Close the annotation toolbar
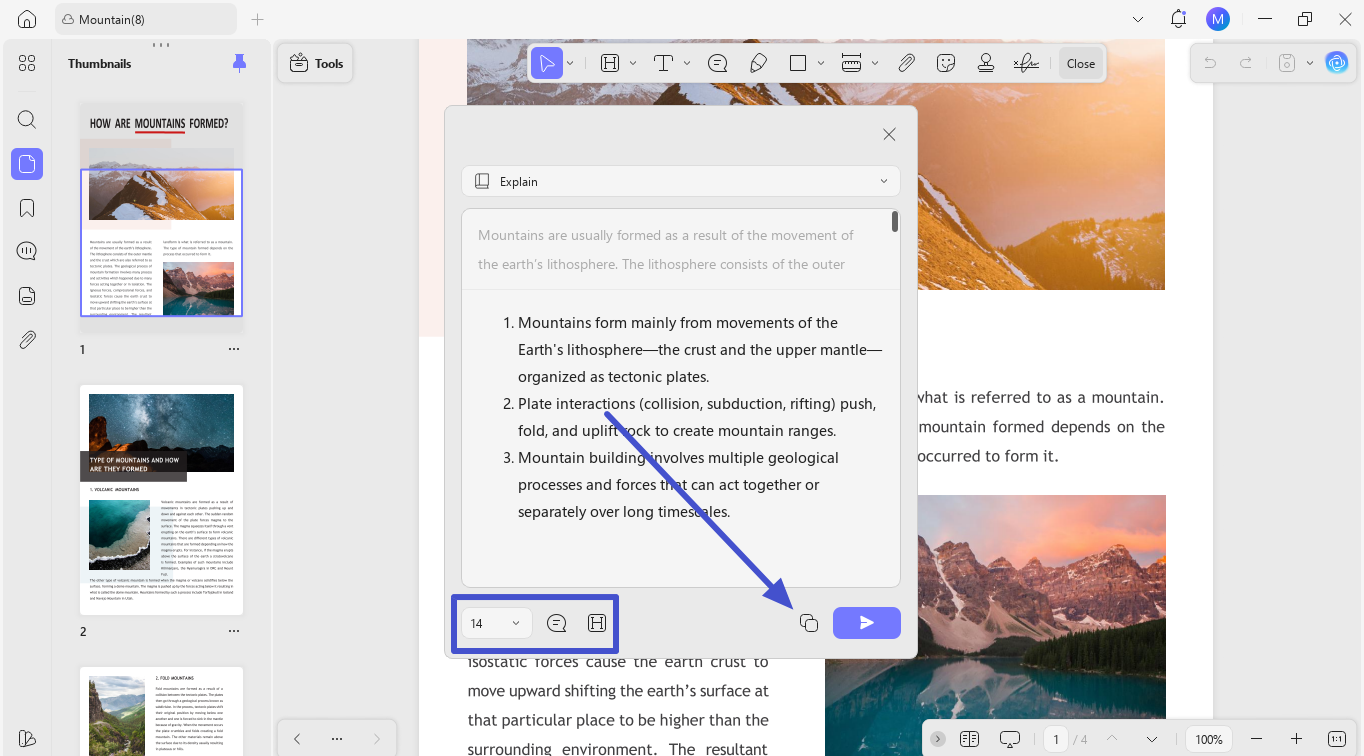The height and width of the screenshot is (756, 1364). (x=1081, y=63)
